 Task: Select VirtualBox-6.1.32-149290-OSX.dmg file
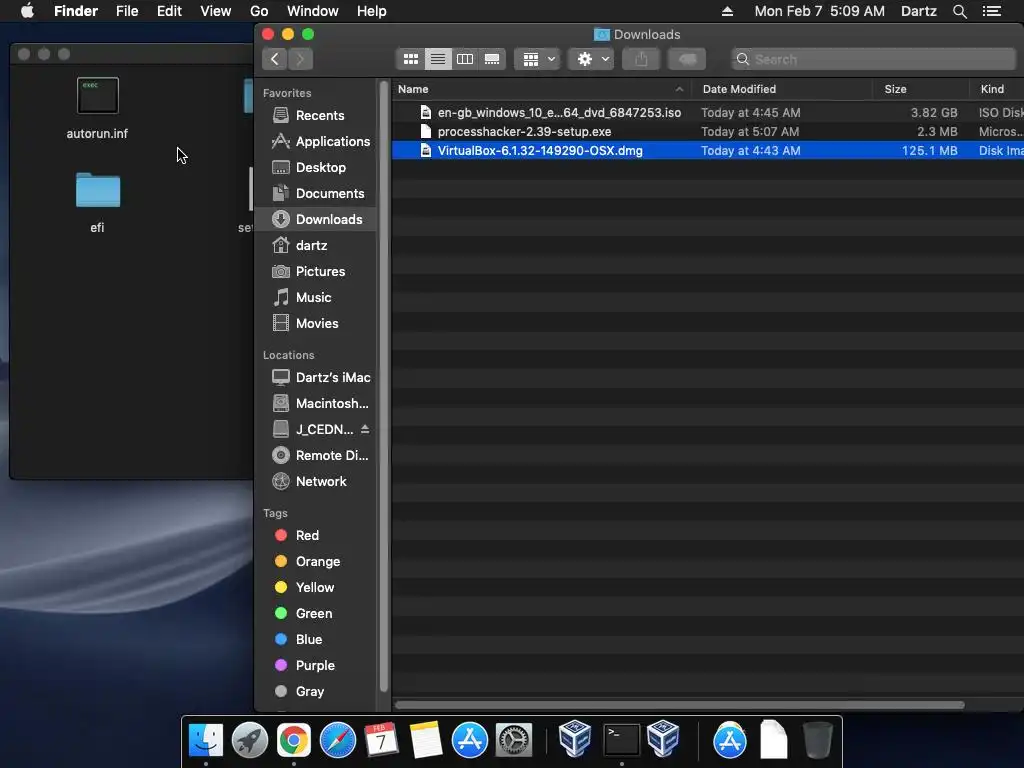708,151
